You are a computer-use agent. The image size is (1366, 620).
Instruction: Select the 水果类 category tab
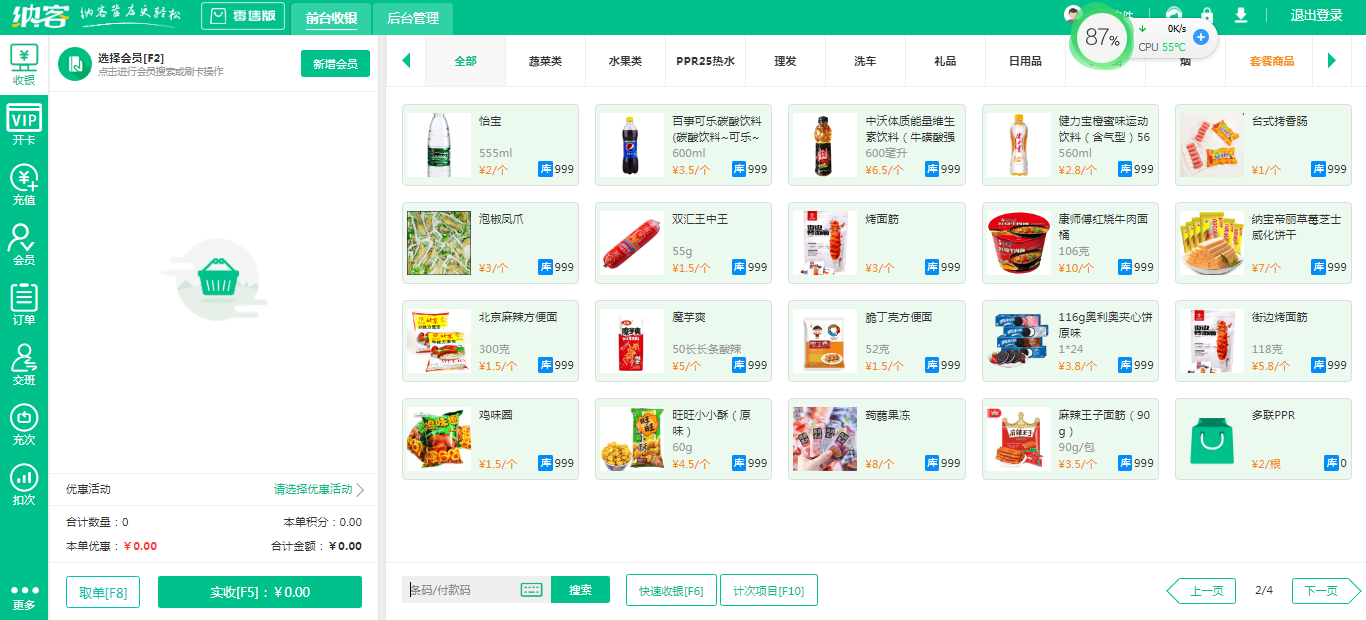pyautogui.click(x=625, y=61)
